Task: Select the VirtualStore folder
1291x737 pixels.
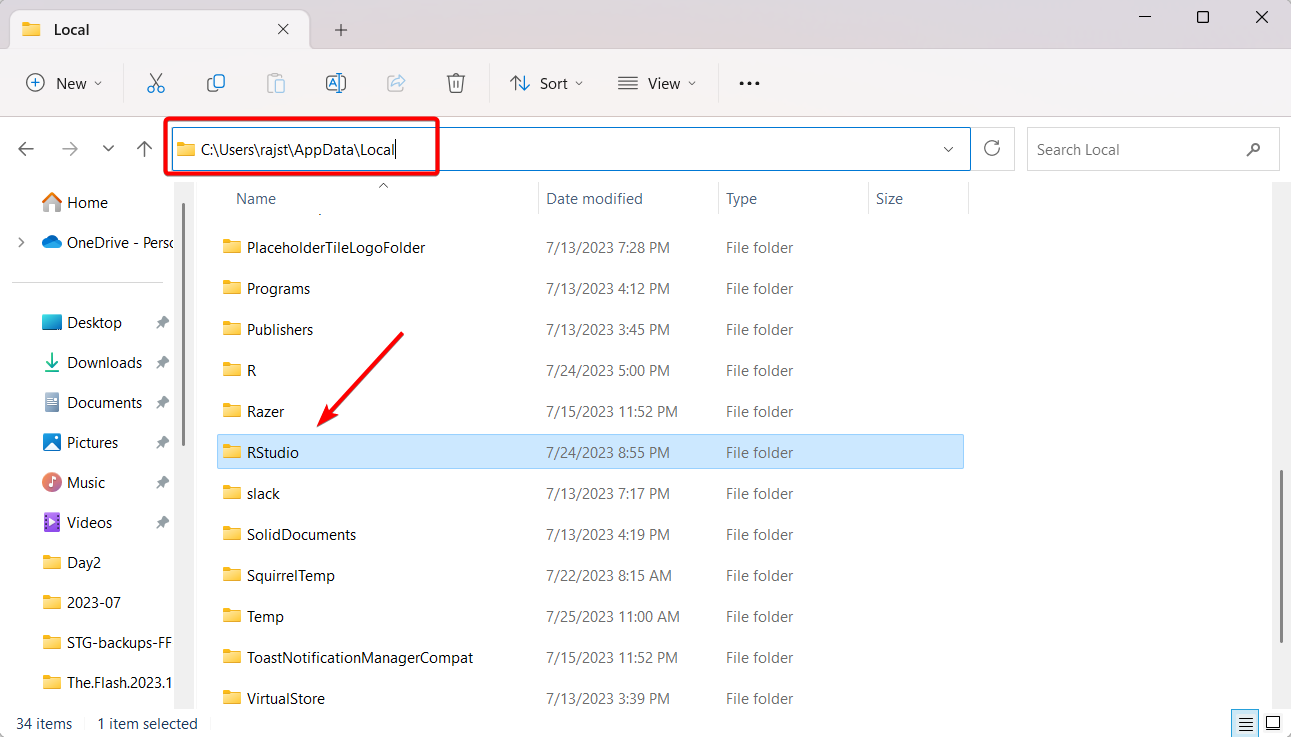Action: click(x=590, y=698)
